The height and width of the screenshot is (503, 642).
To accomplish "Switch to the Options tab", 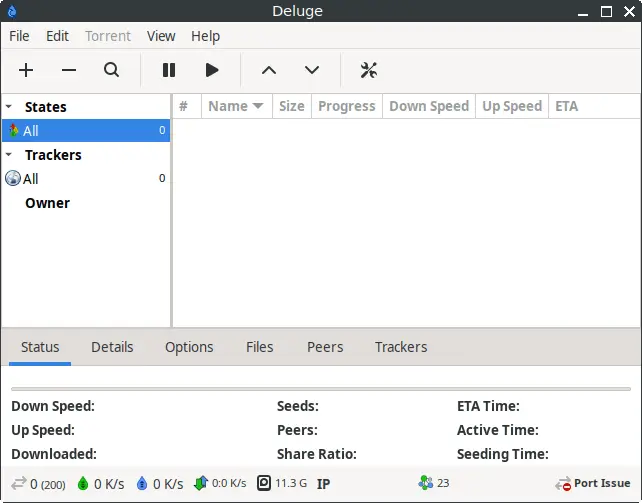I will (x=189, y=347).
